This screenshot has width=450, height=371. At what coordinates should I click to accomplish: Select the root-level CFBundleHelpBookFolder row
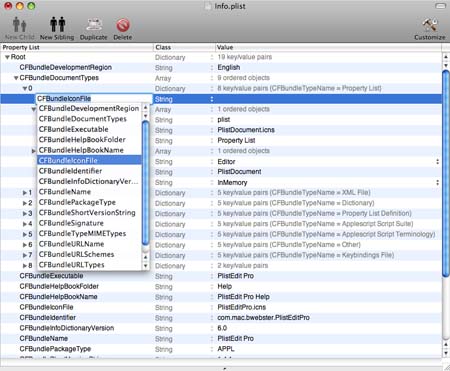(221, 286)
